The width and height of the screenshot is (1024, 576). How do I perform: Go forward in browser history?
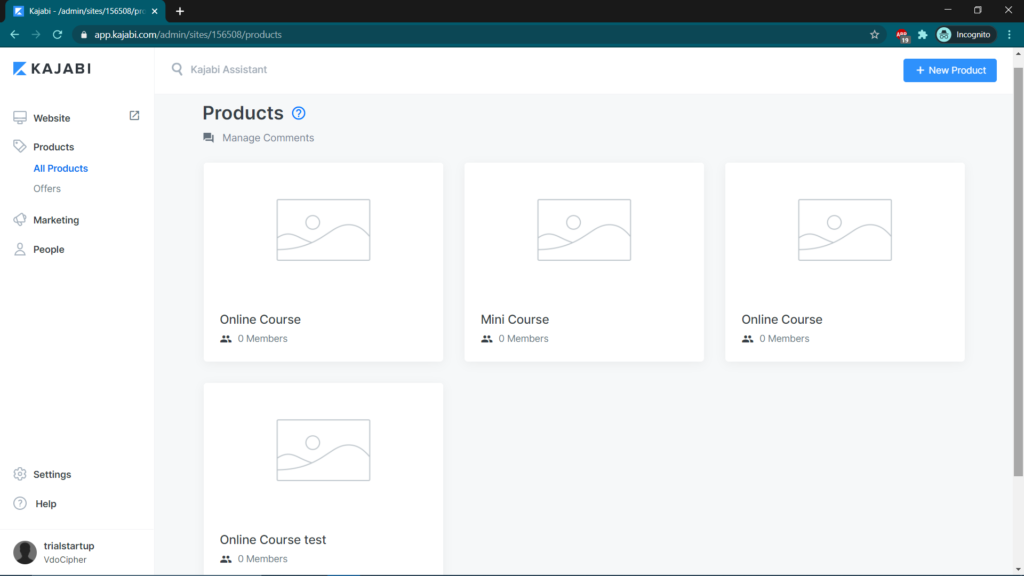36,35
